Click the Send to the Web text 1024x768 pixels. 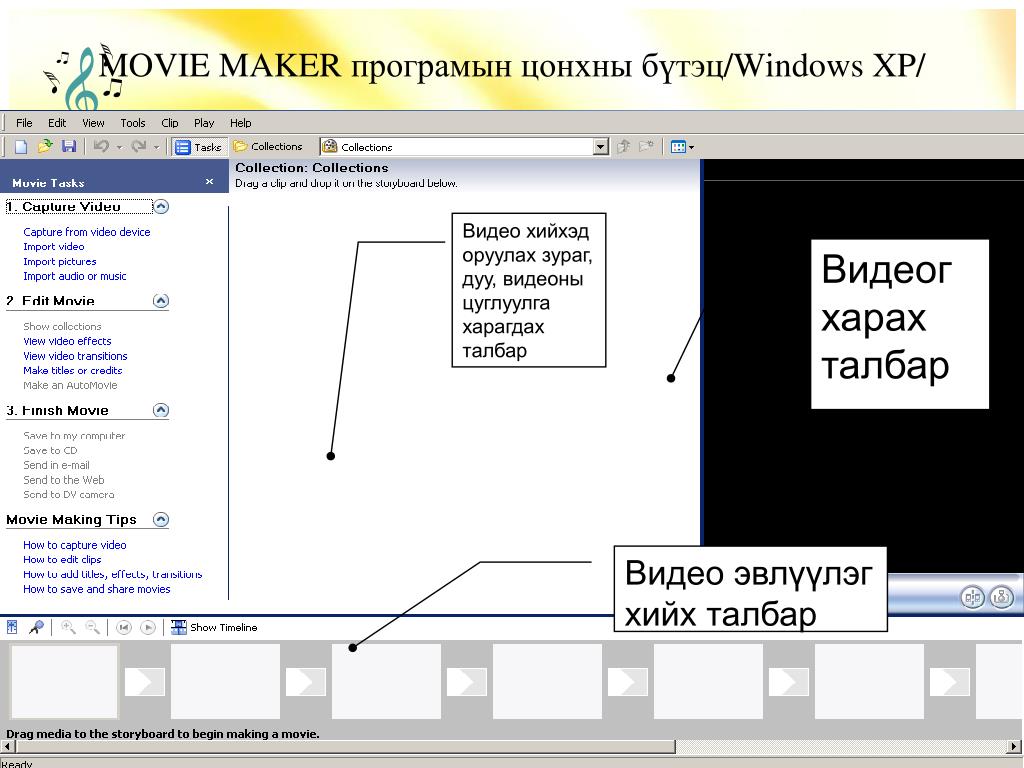point(63,480)
